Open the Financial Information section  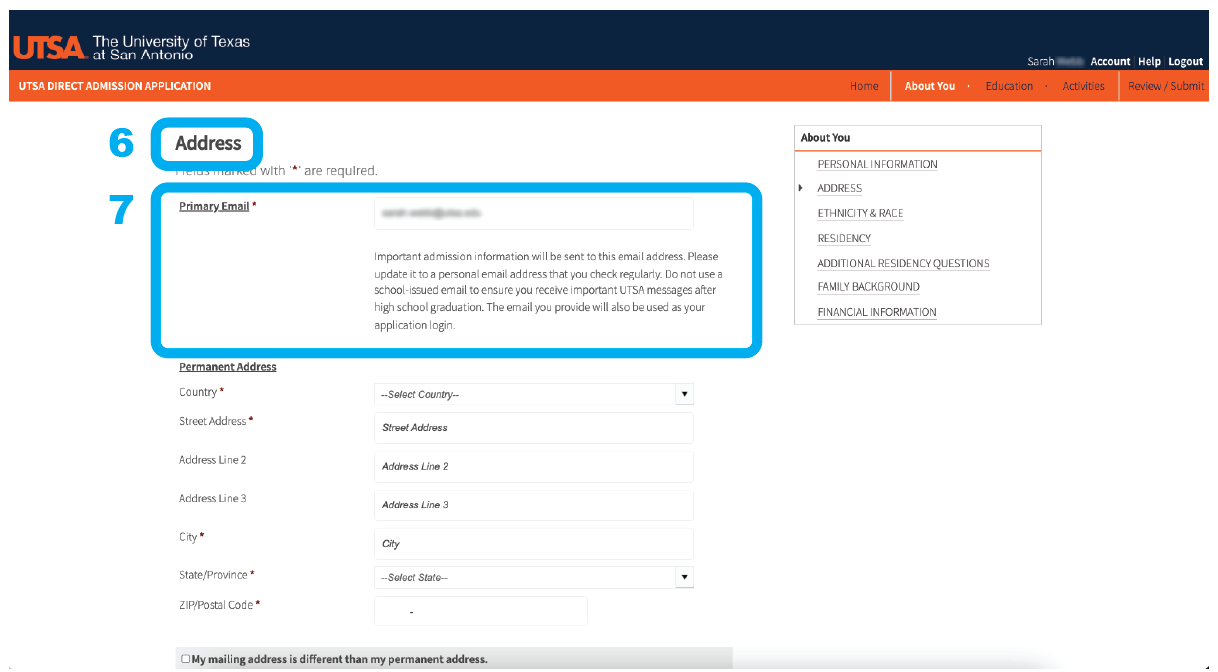pyautogui.click(x=876, y=312)
